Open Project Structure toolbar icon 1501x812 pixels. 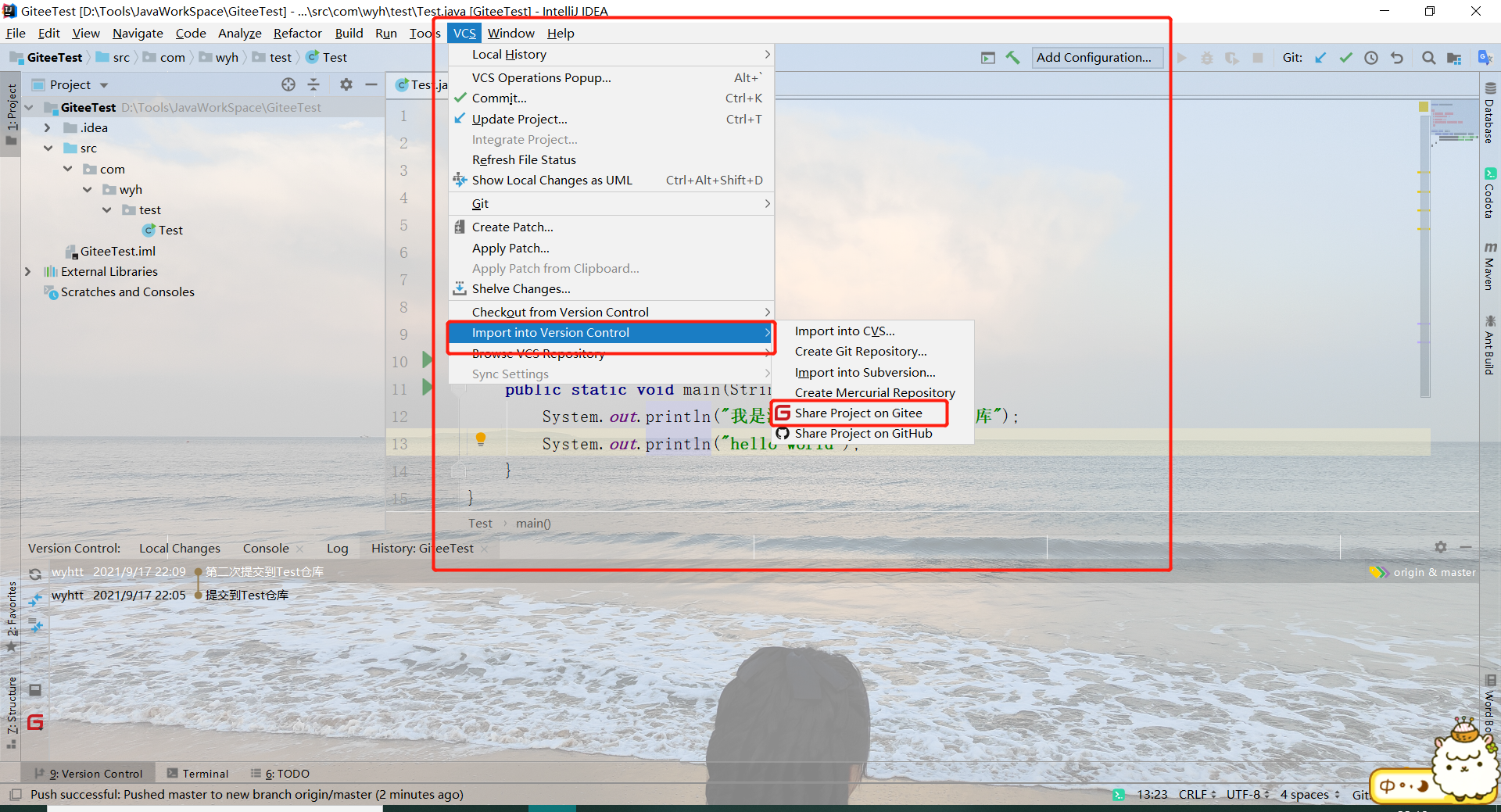click(1454, 58)
